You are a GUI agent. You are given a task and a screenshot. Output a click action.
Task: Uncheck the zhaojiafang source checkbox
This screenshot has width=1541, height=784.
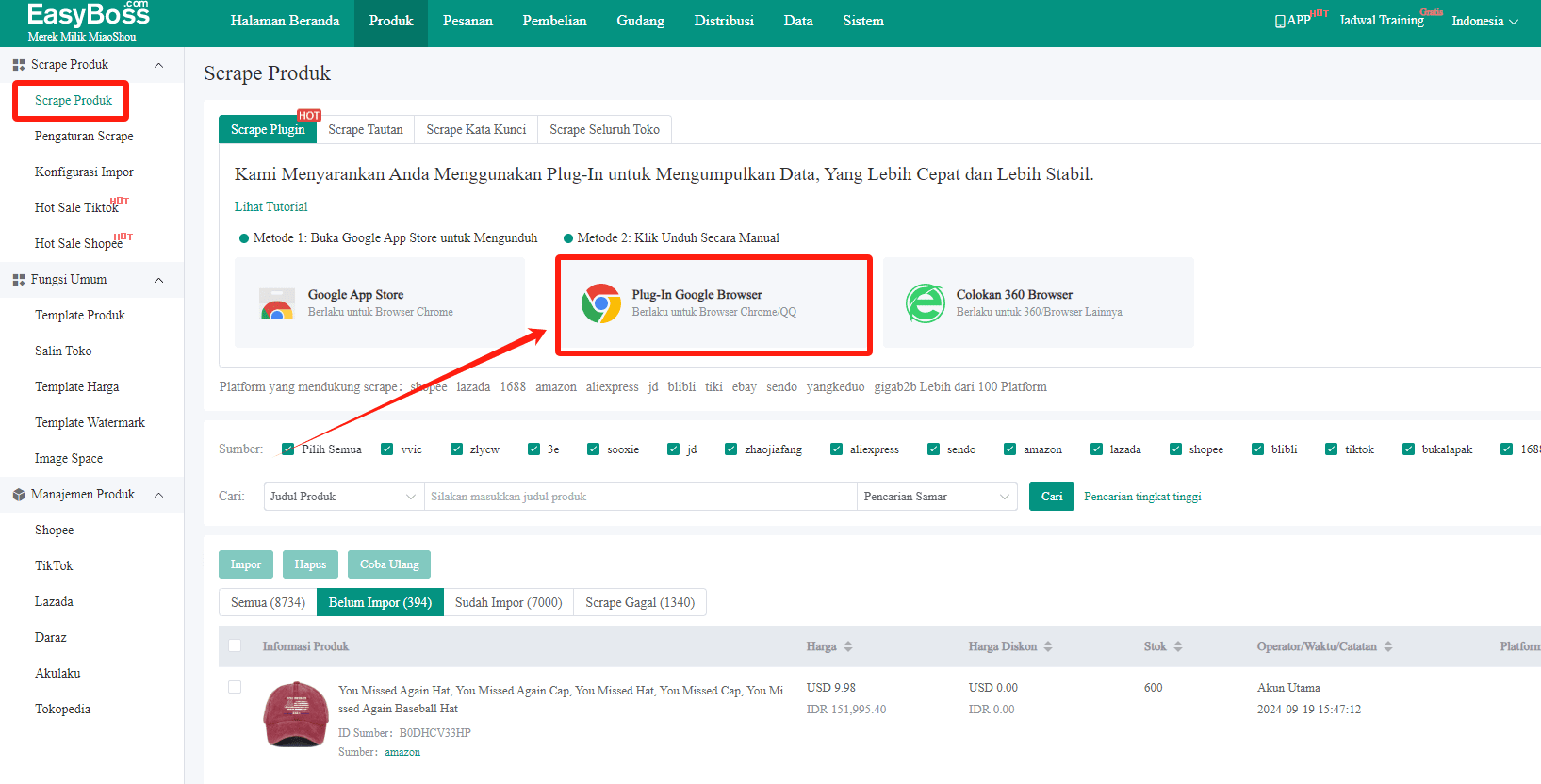point(730,449)
